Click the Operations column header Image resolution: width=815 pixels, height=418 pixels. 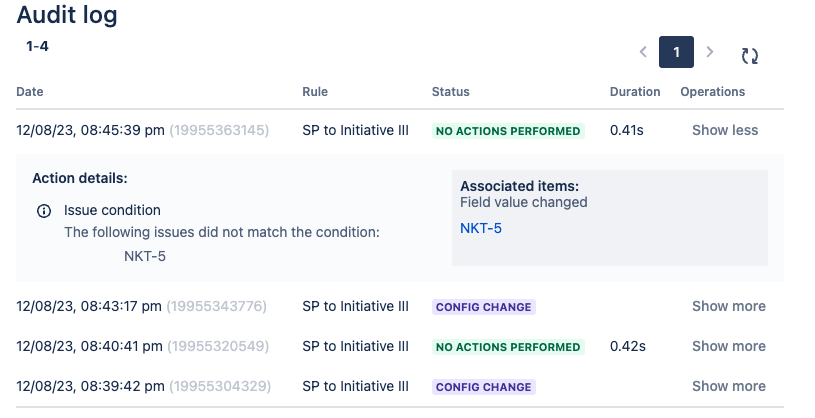(x=712, y=92)
